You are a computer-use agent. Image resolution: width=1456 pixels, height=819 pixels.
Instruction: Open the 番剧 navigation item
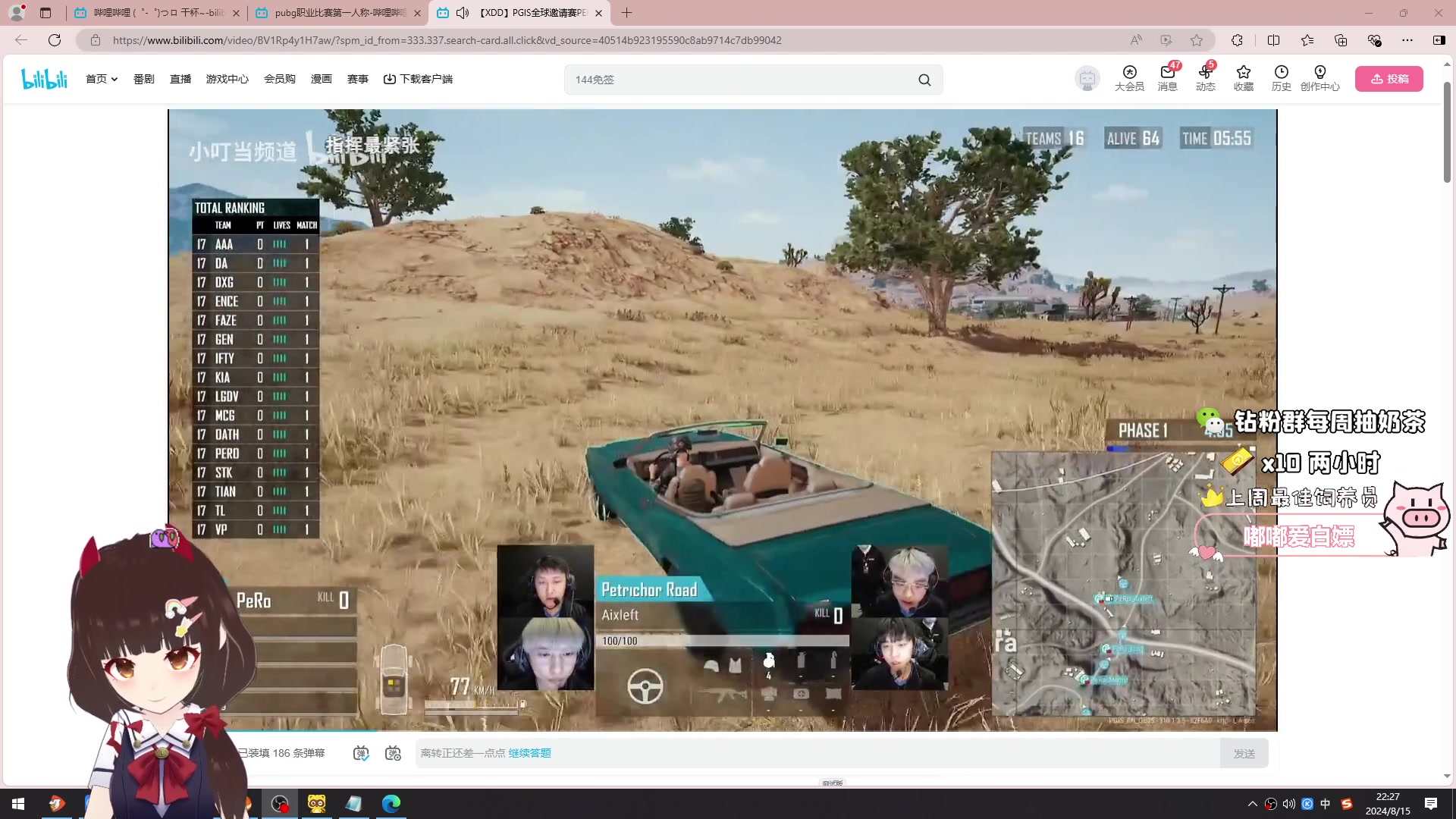click(x=144, y=79)
